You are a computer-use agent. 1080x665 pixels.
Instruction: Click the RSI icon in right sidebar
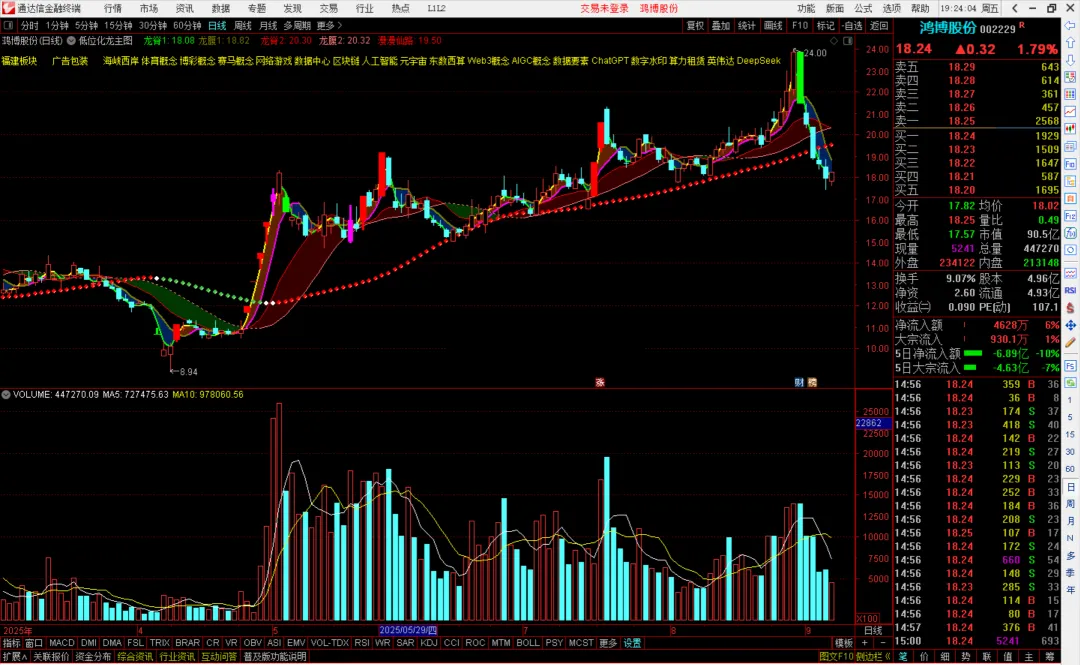(x=1070, y=290)
